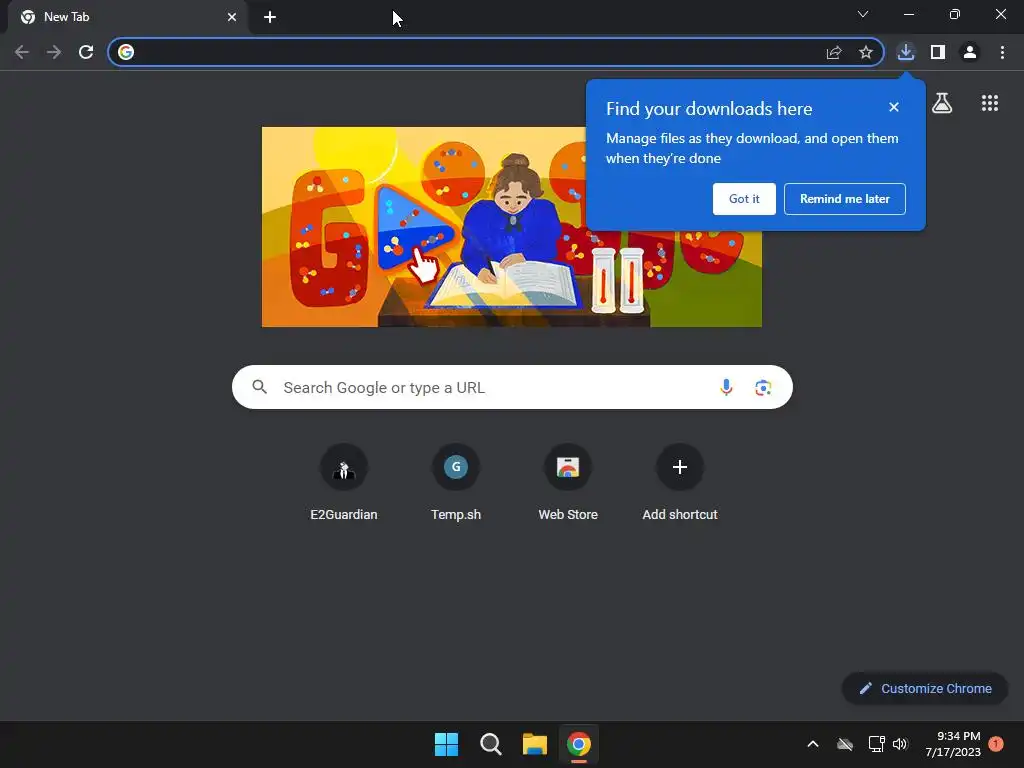Open the Google site info icon in the address bar
The height and width of the screenshot is (768, 1024).
[126, 52]
